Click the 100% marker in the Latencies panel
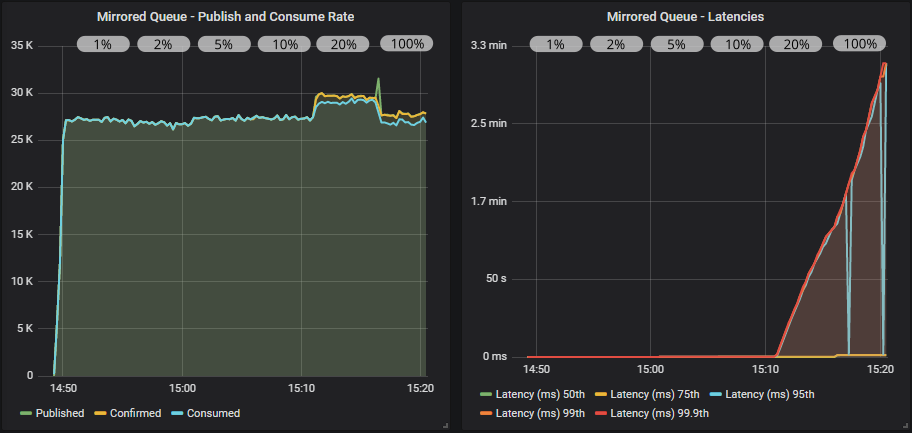Screen dimensions: 912x433 (861, 44)
